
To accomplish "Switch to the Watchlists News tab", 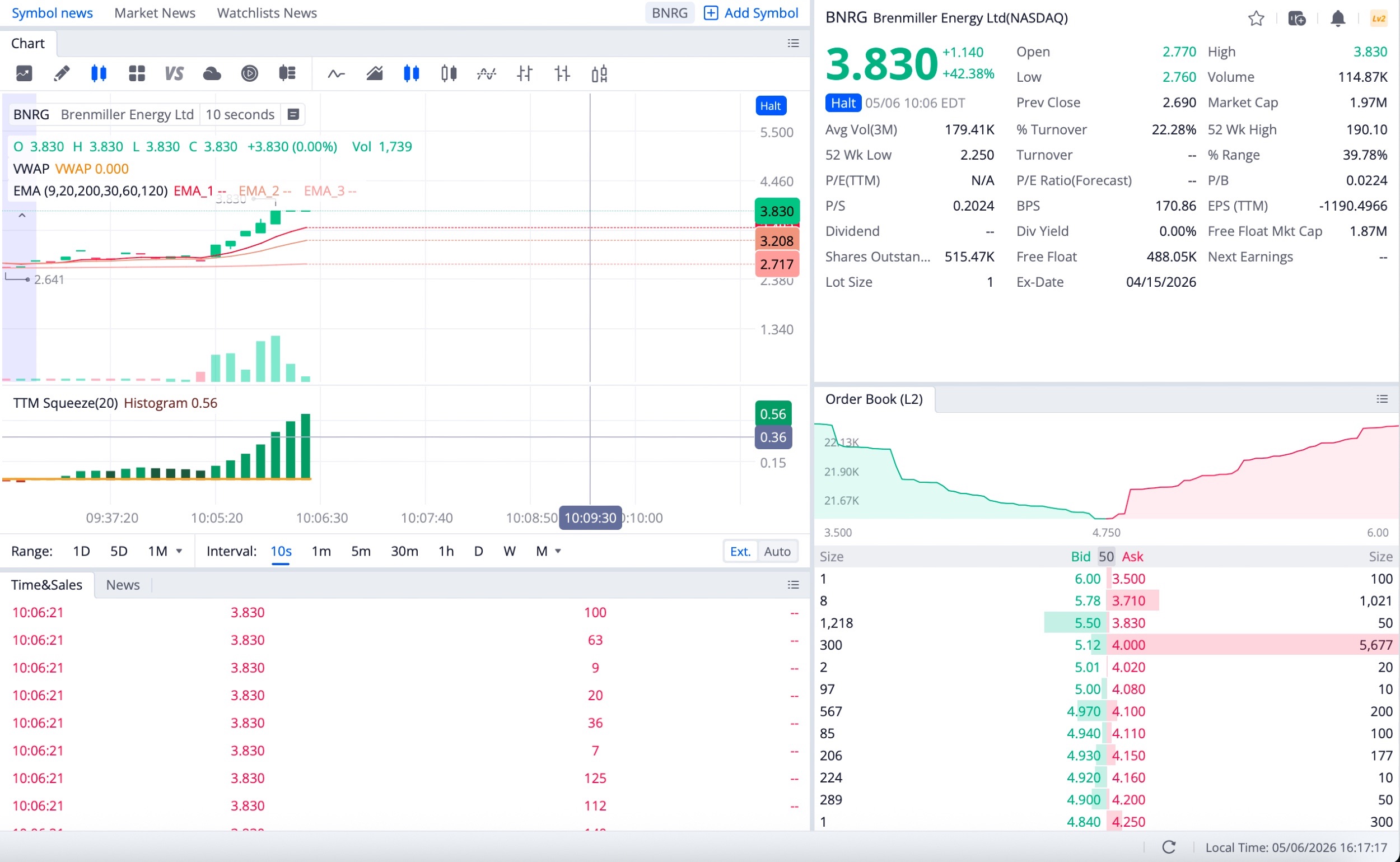I will [267, 13].
